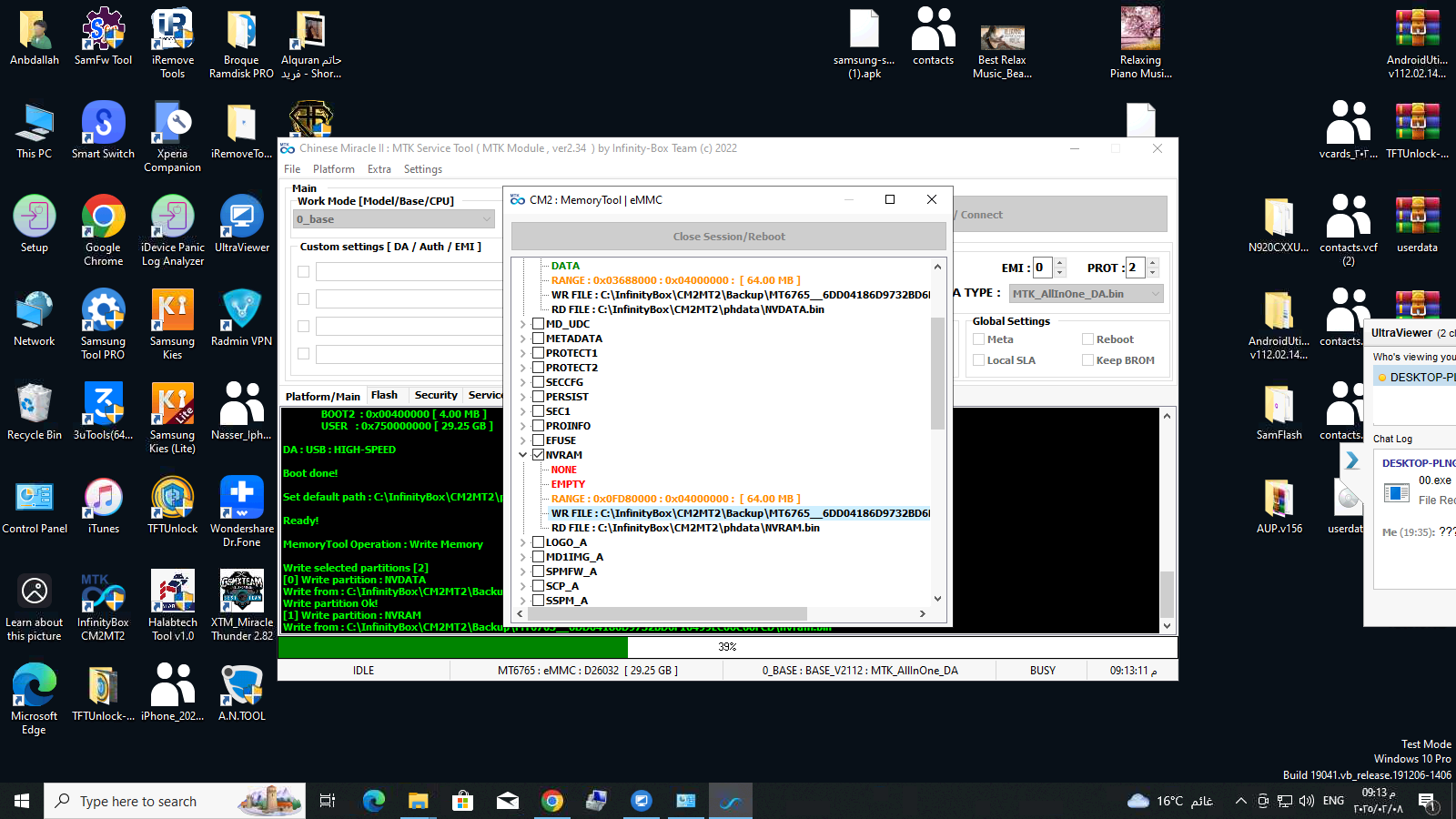Open Wondershare Dr.Fone icon

coord(241,511)
